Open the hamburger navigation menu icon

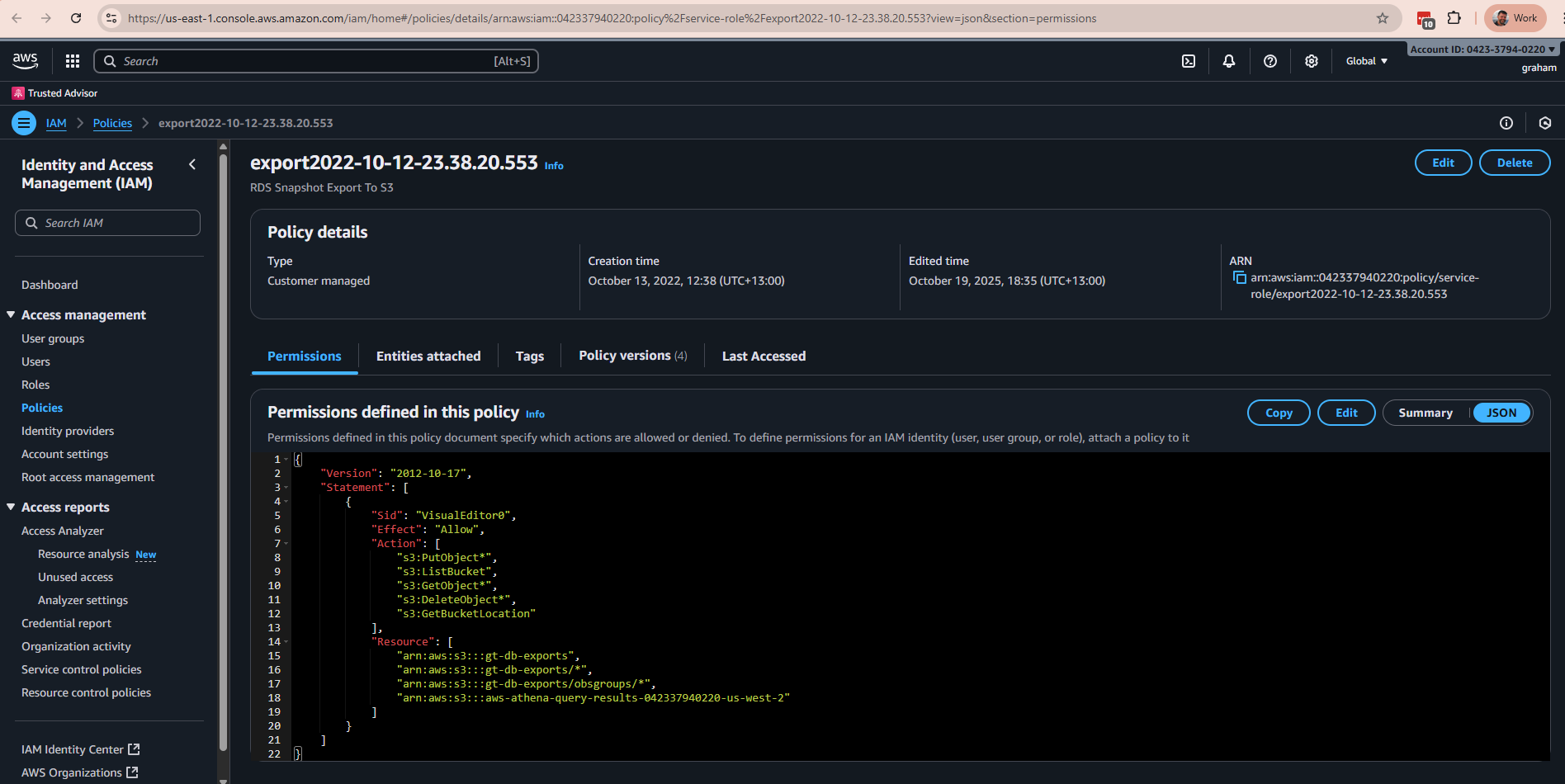point(23,122)
